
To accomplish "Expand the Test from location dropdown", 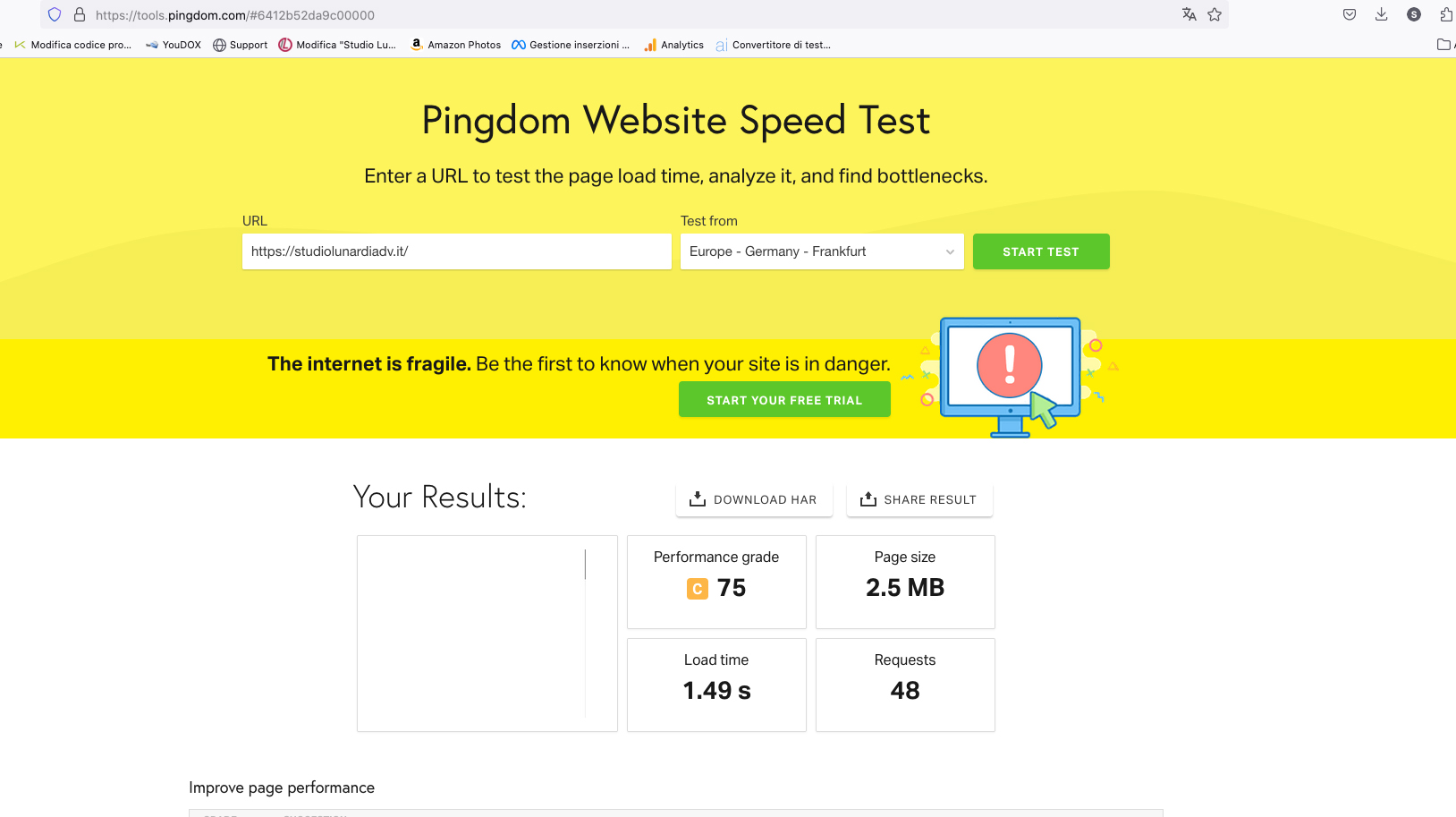I will pyautogui.click(x=822, y=251).
